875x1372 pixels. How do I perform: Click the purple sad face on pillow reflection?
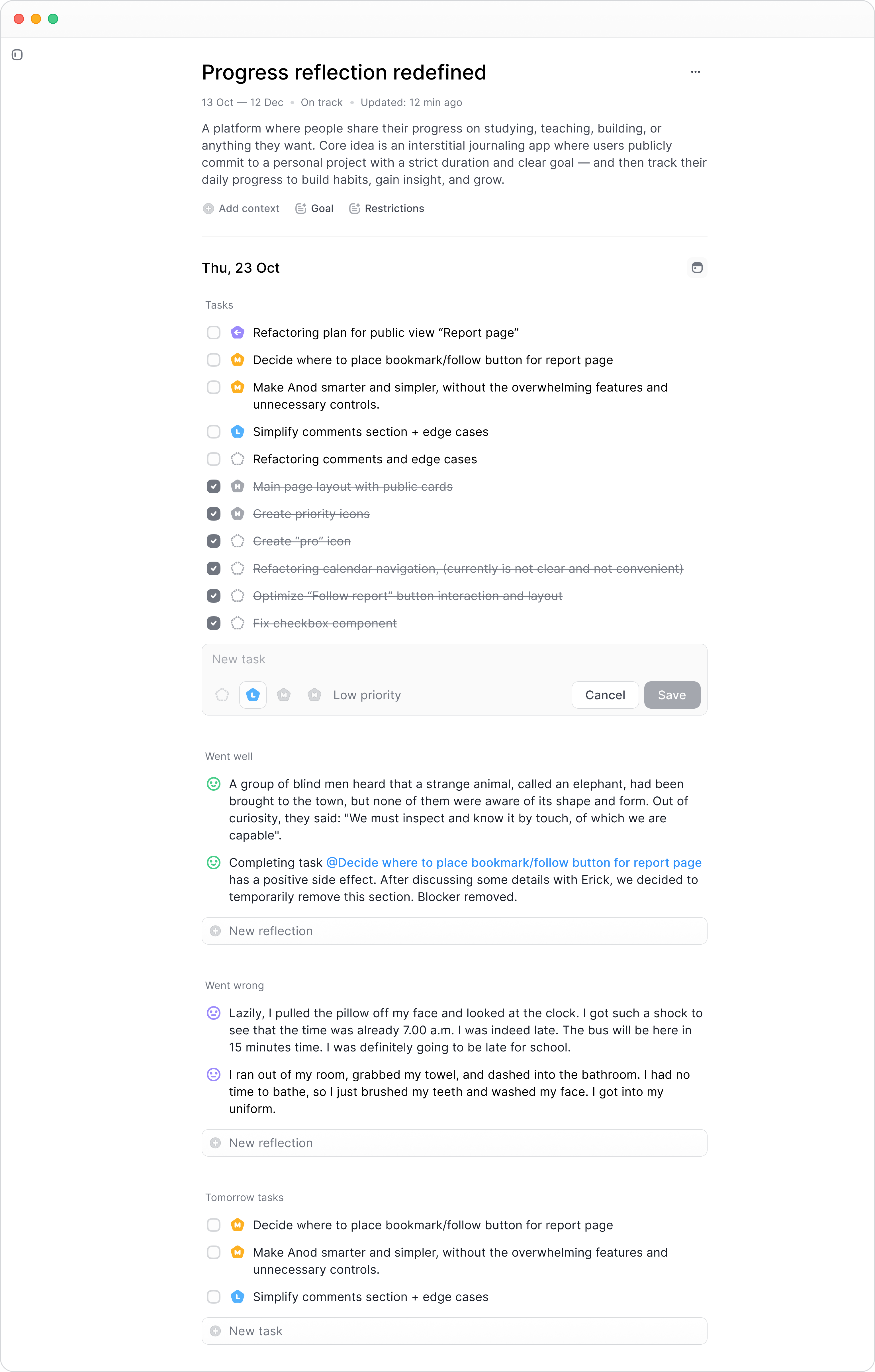(214, 1013)
